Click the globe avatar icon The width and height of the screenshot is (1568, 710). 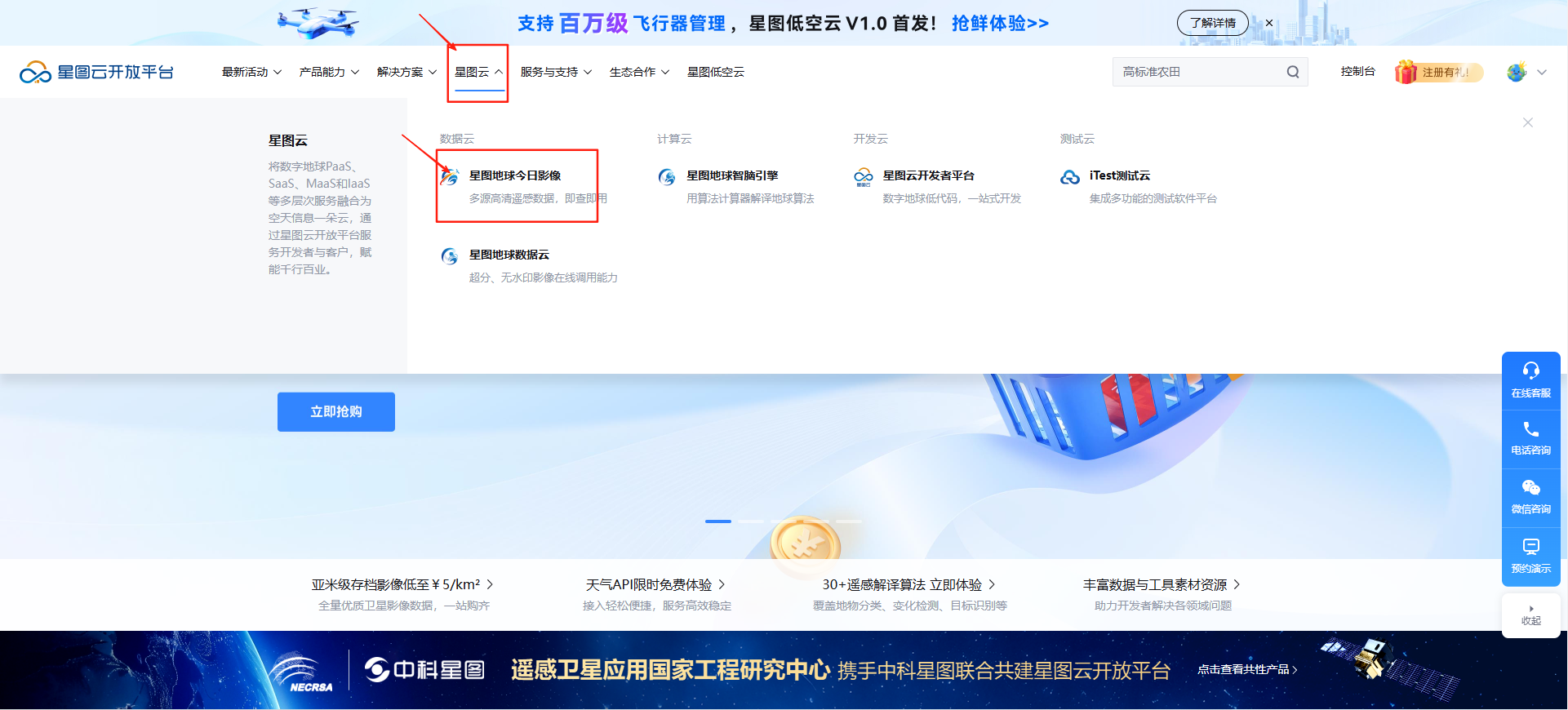[1517, 72]
